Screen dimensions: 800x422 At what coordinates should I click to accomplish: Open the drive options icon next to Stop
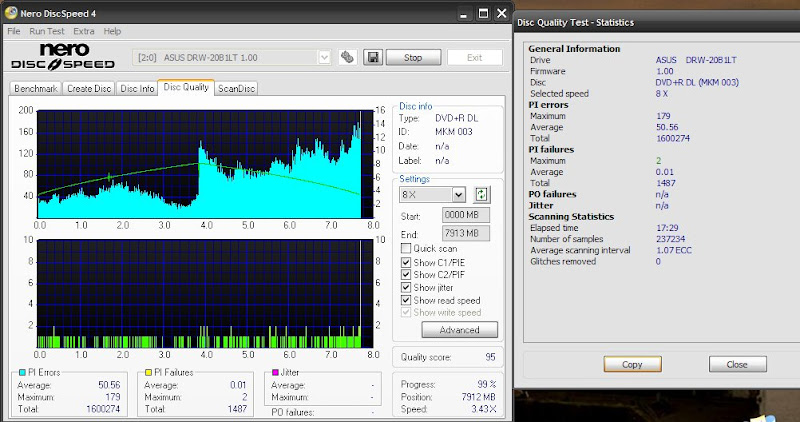coord(347,57)
